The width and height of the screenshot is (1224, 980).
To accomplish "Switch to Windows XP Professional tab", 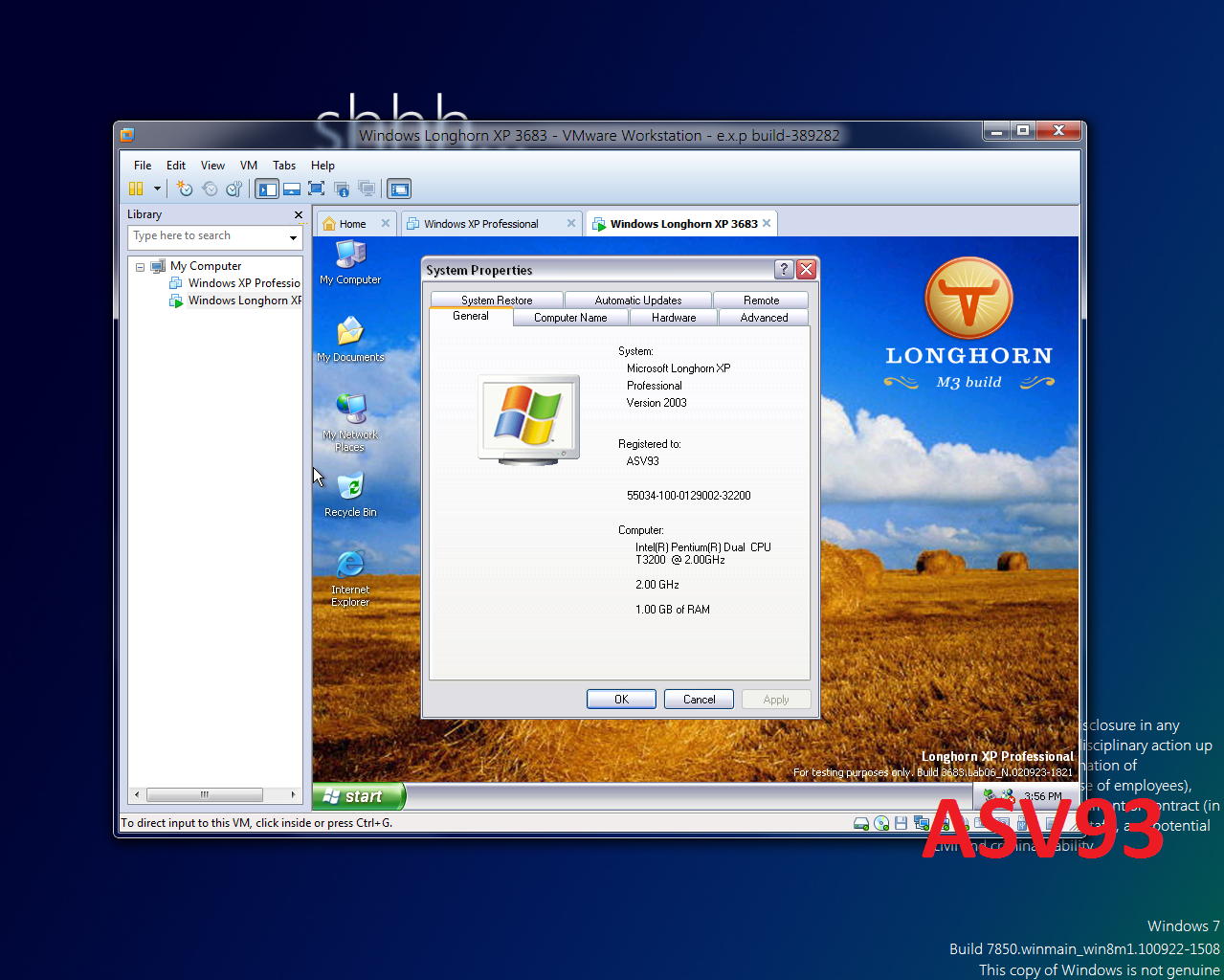I will click(481, 224).
